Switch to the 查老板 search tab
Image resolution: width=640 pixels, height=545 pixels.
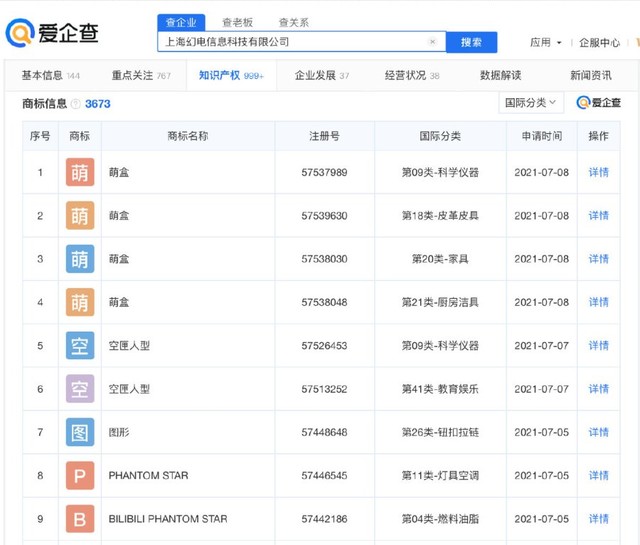238,22
